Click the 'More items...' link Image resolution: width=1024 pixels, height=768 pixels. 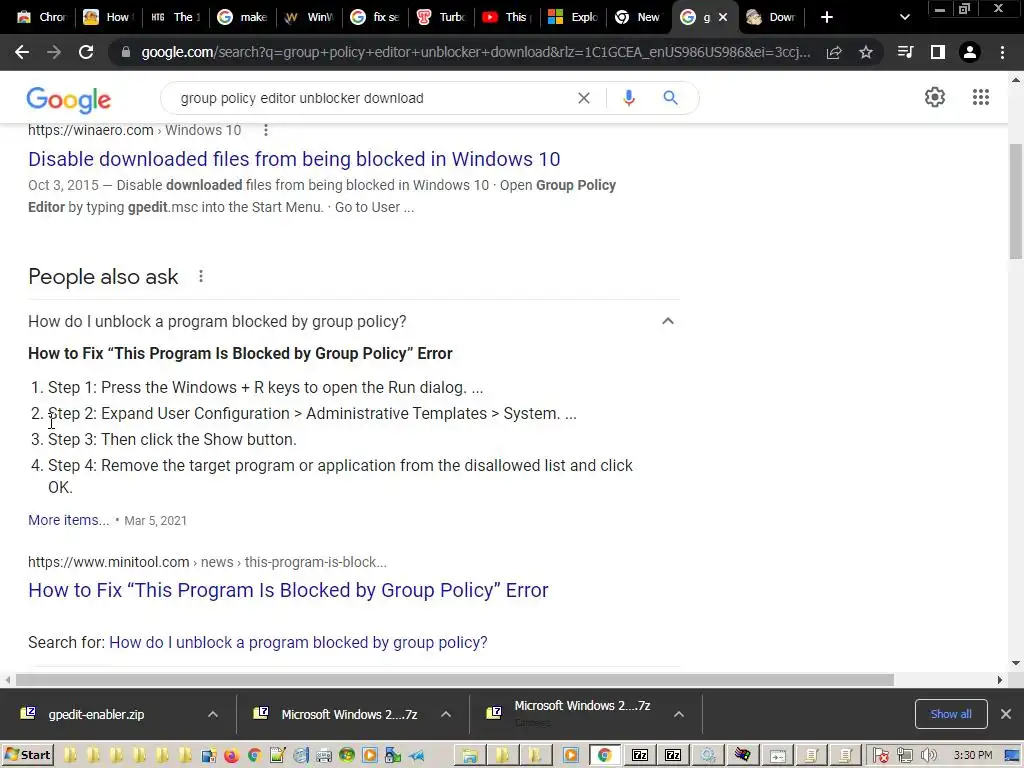(69, 520)
